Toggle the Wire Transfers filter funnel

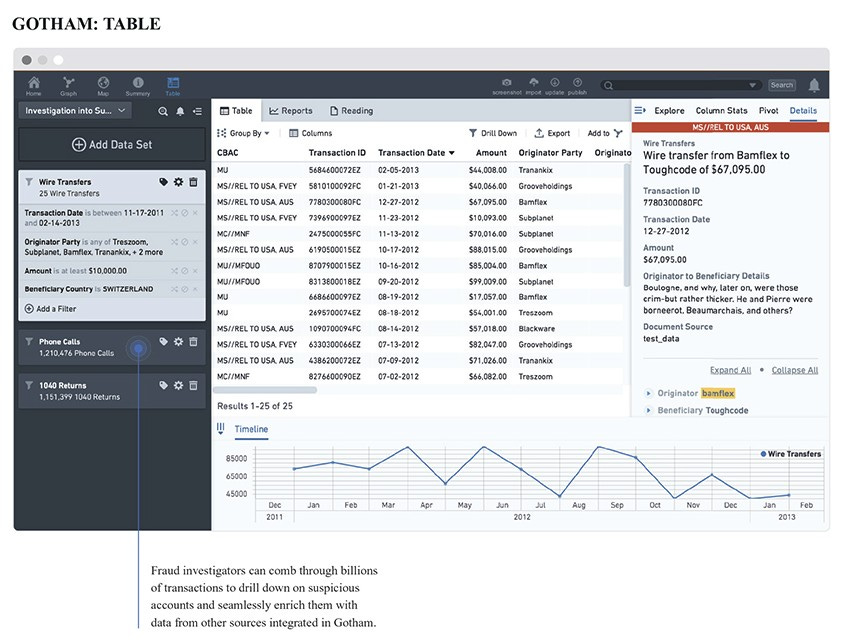[29, 182]
